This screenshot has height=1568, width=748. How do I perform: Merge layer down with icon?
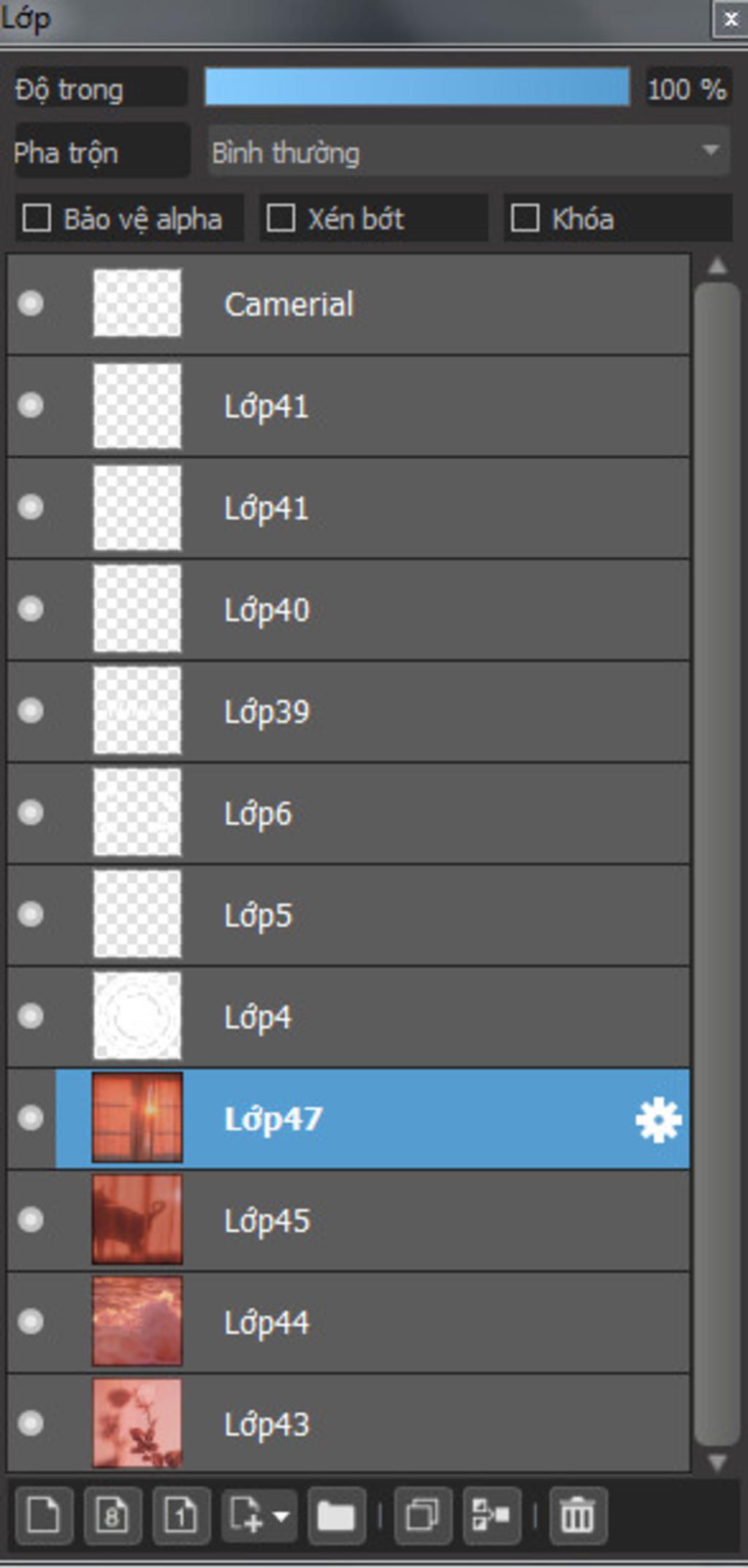[492, 1515]
